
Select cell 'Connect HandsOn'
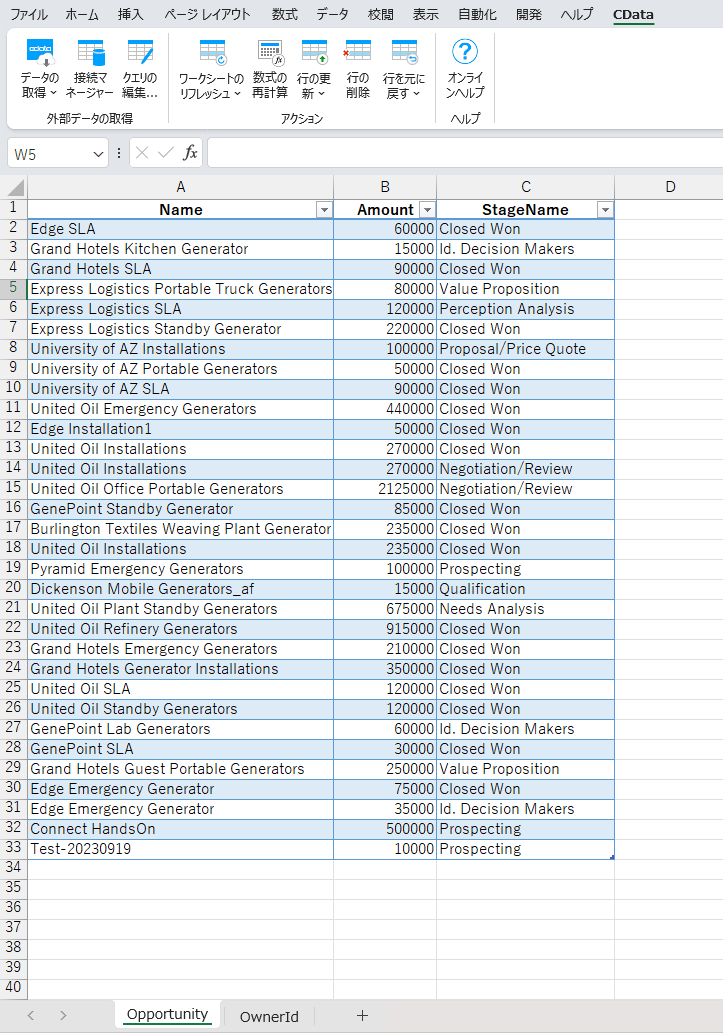click(x=181, y=829)
